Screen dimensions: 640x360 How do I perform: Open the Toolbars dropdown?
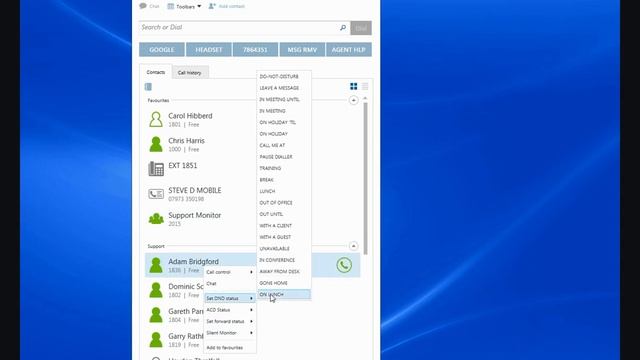184,6
